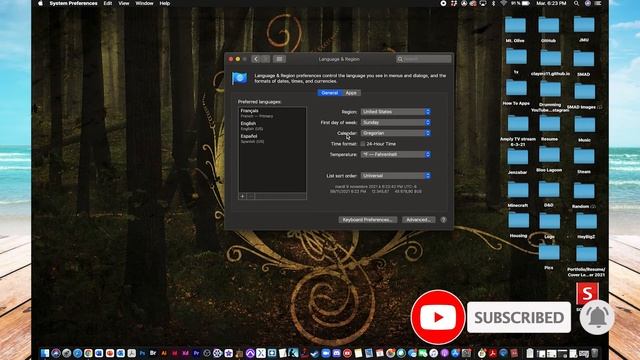Click the battery indicator in the menu bar

click(x=521, y=3)
